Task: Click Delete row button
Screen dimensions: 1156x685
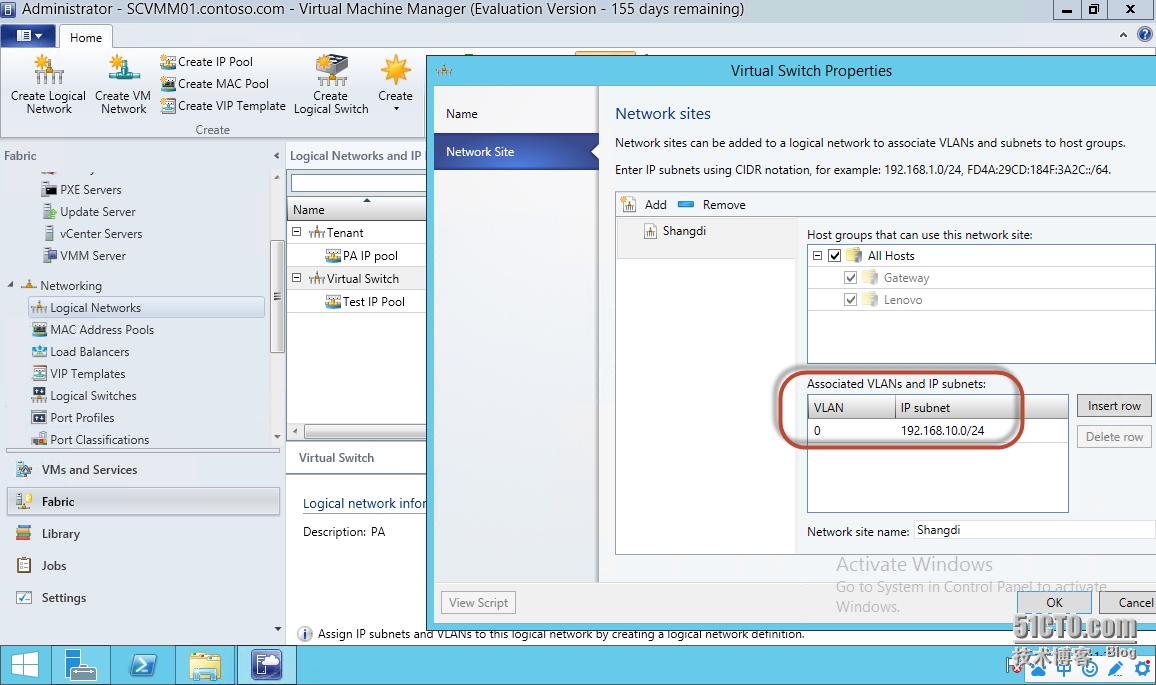Action: 1114,437
